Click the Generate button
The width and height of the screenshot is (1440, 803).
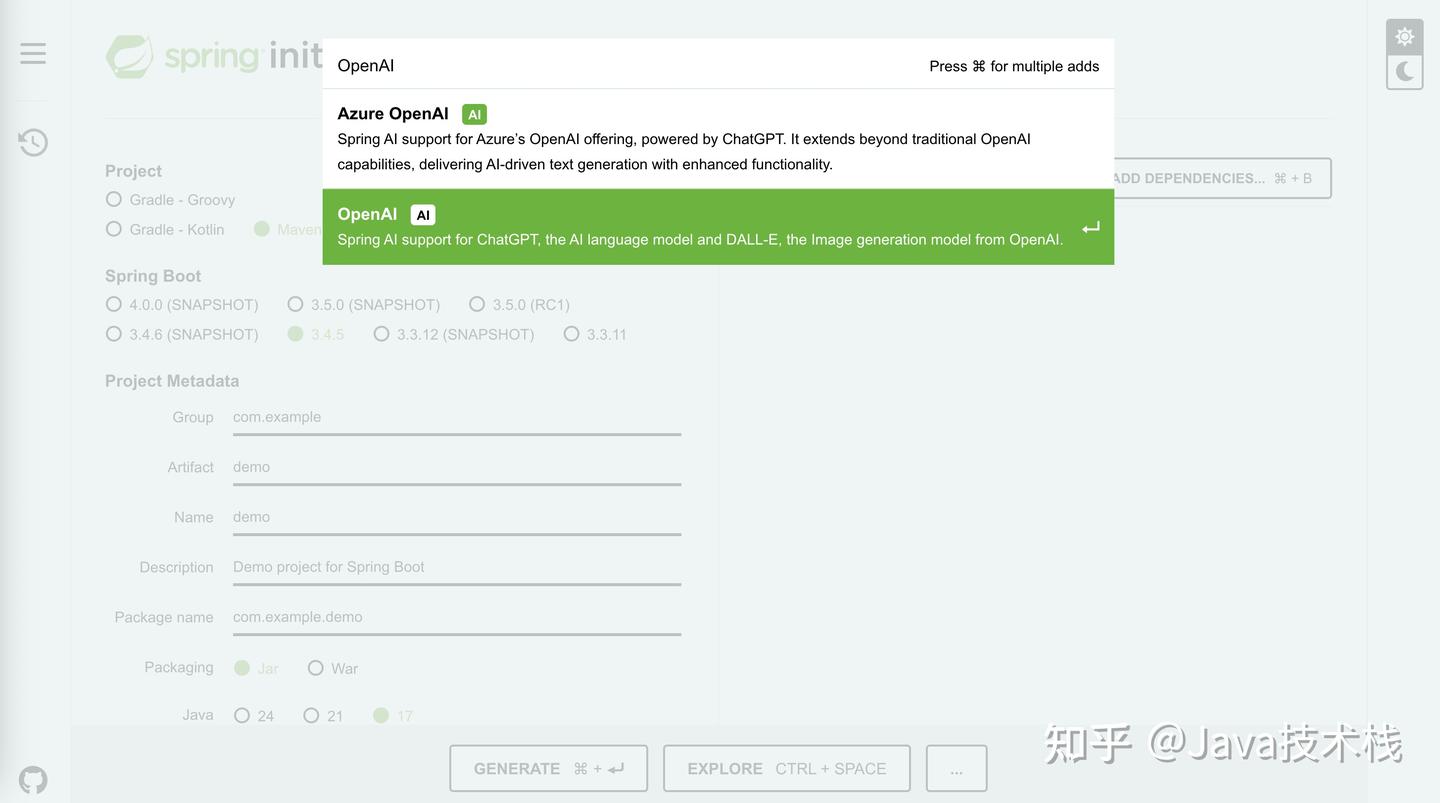[548, 768]
